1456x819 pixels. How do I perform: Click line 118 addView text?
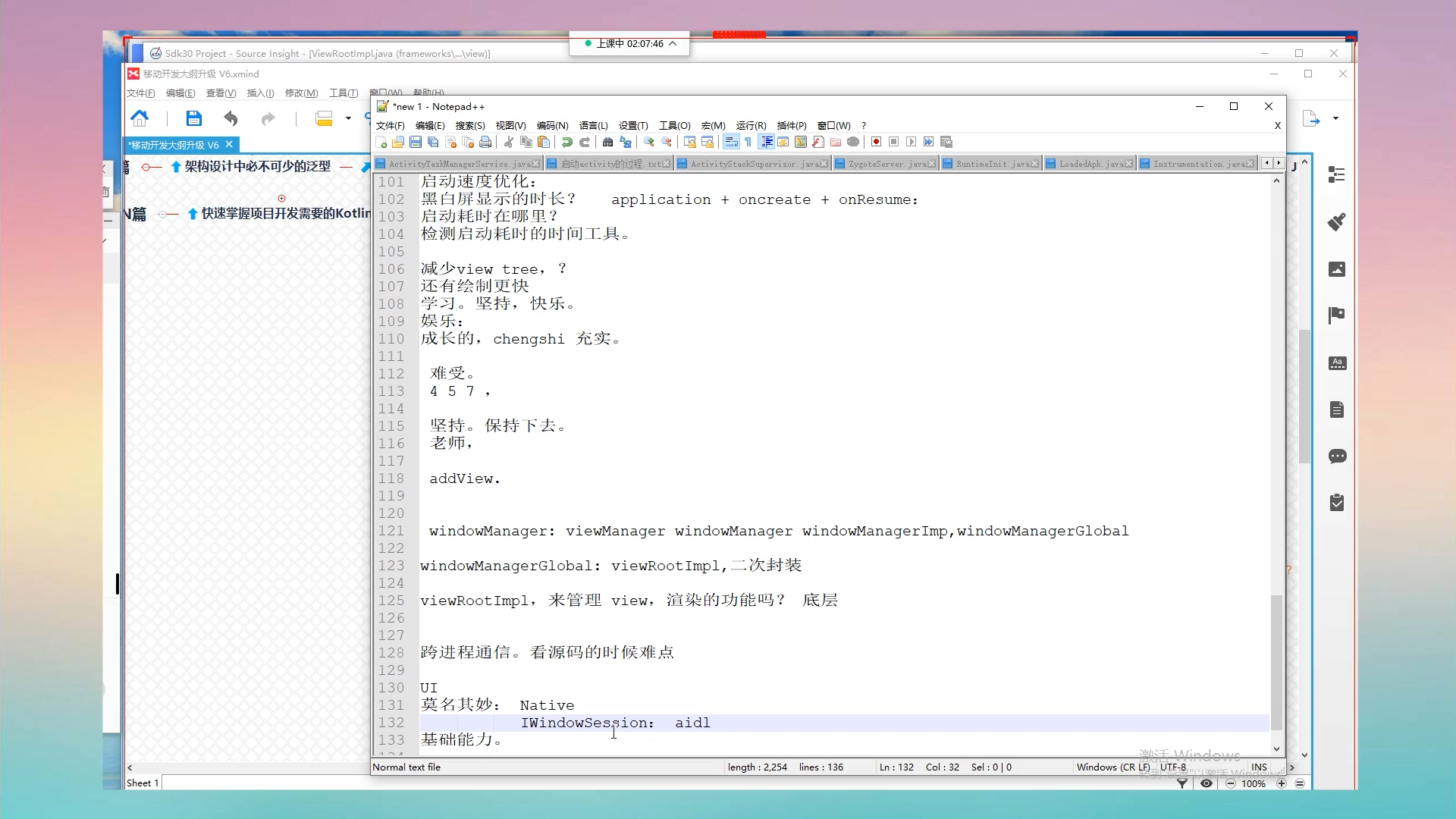[464, 479]
